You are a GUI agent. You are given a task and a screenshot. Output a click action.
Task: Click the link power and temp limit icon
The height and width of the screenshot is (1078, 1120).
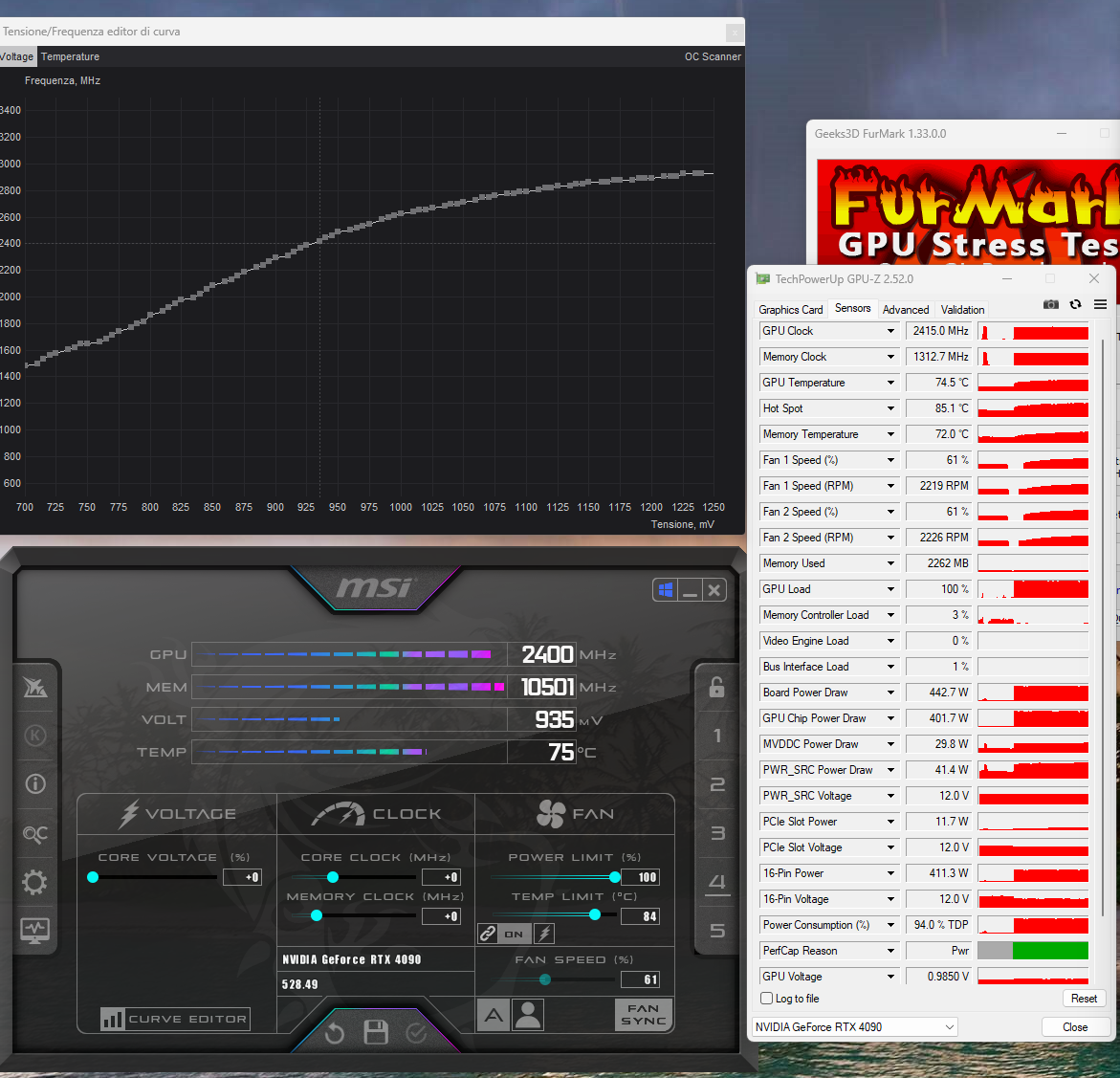tap(488, 933)
